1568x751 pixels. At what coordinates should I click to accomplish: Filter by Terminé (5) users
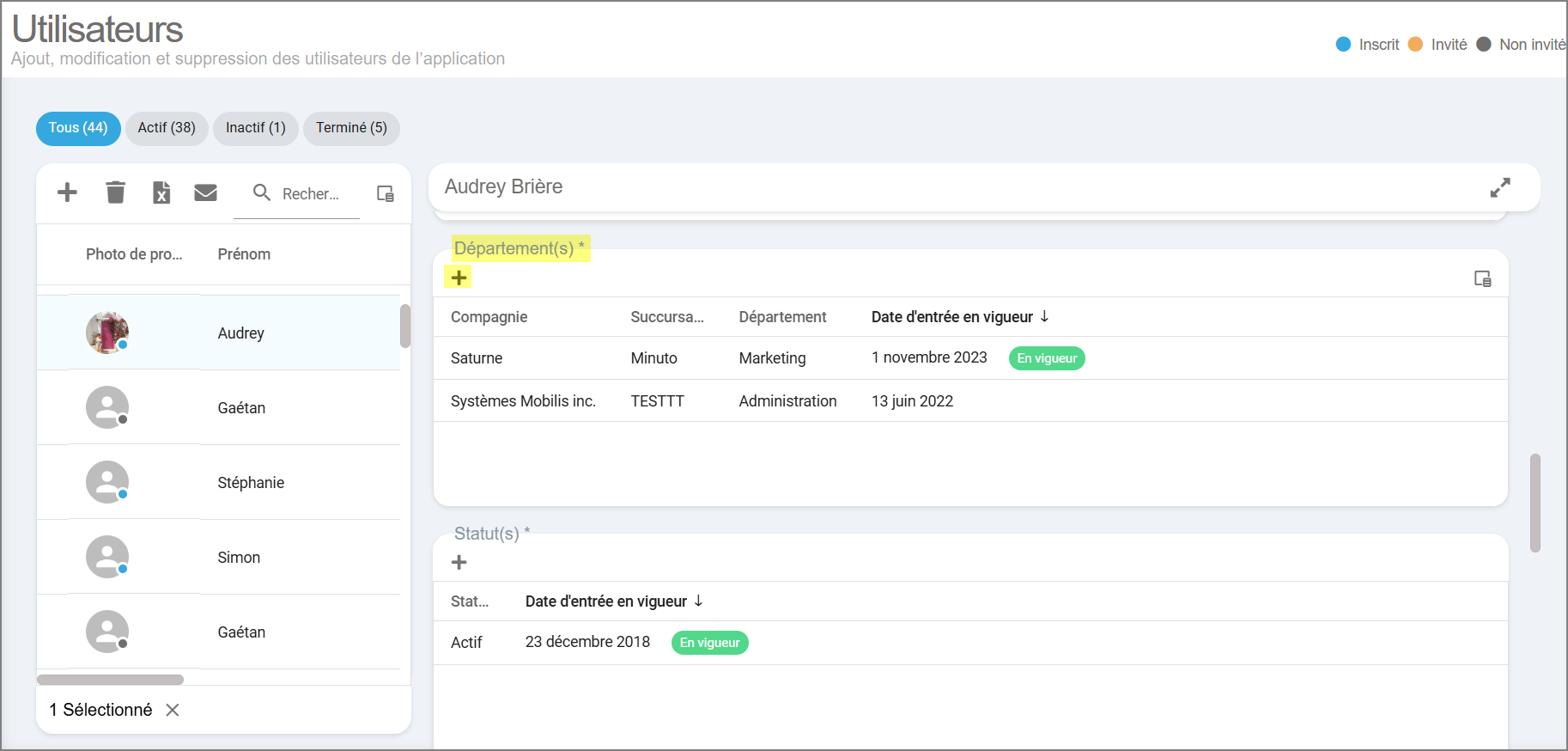pyautogui.click(x=351, y=128)
